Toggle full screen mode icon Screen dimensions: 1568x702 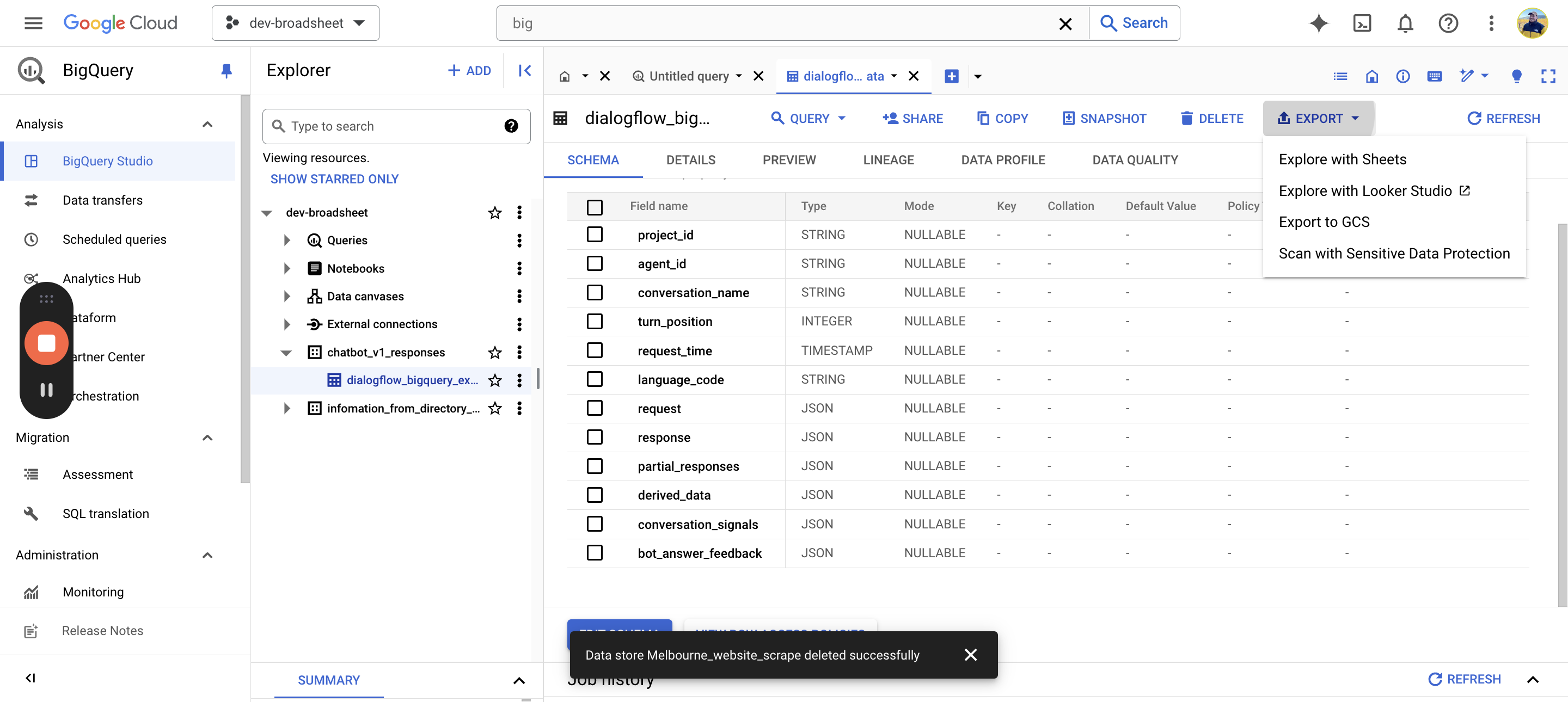1548,76
